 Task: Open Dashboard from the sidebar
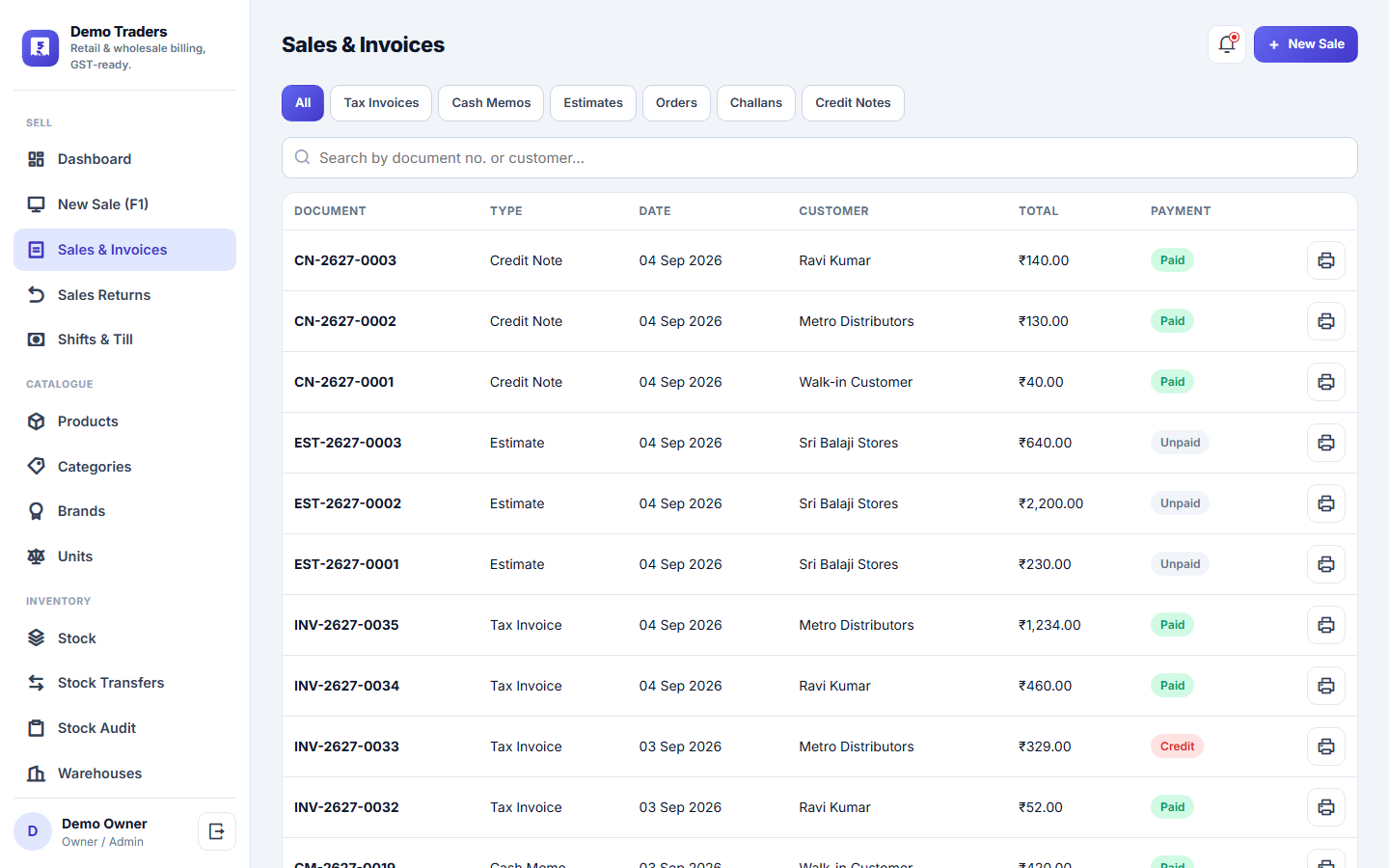[124, 159]
